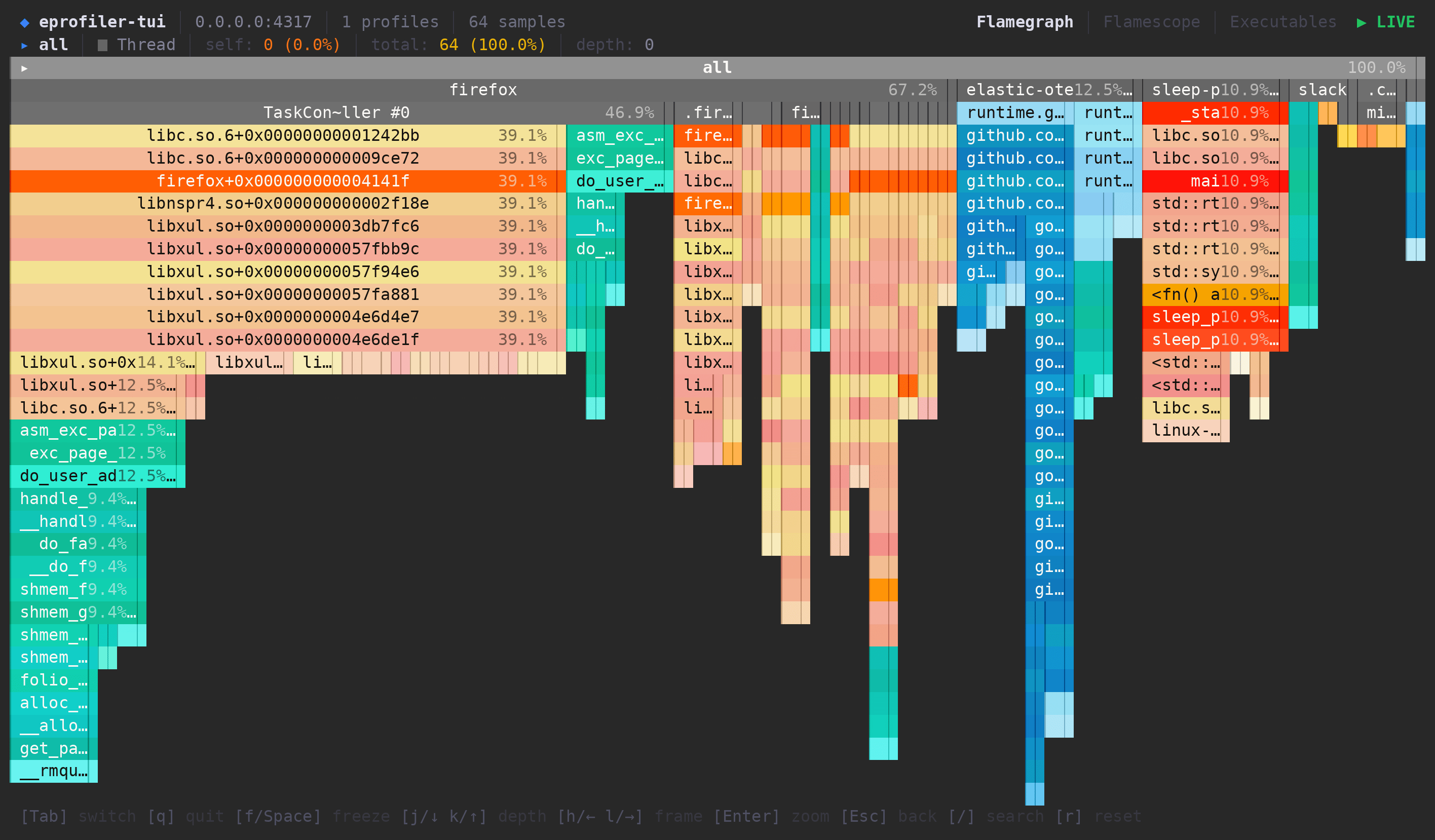Toggle the Thread checkbox
Viewport: 1435px width, 840px height.
pyautogui.click(x=102, y=45)
